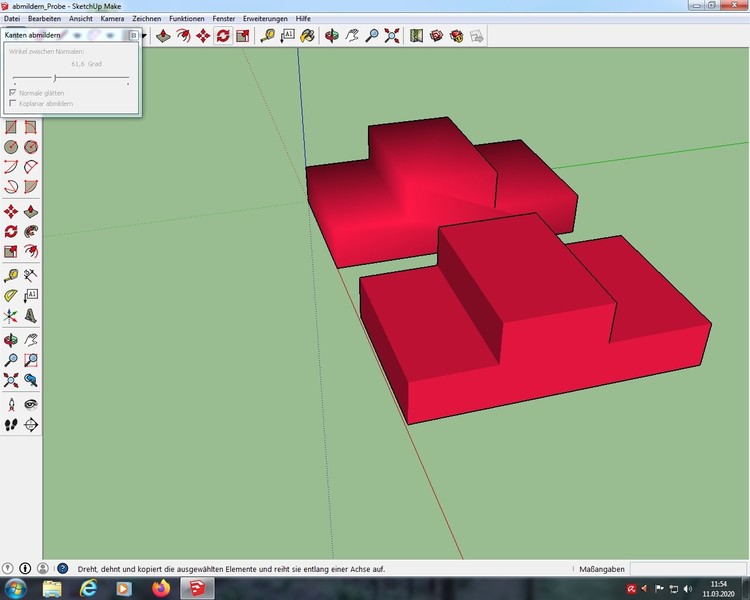Open Add Location map icon
This screenshot has width=750, height=600.
tap(416, 36)
